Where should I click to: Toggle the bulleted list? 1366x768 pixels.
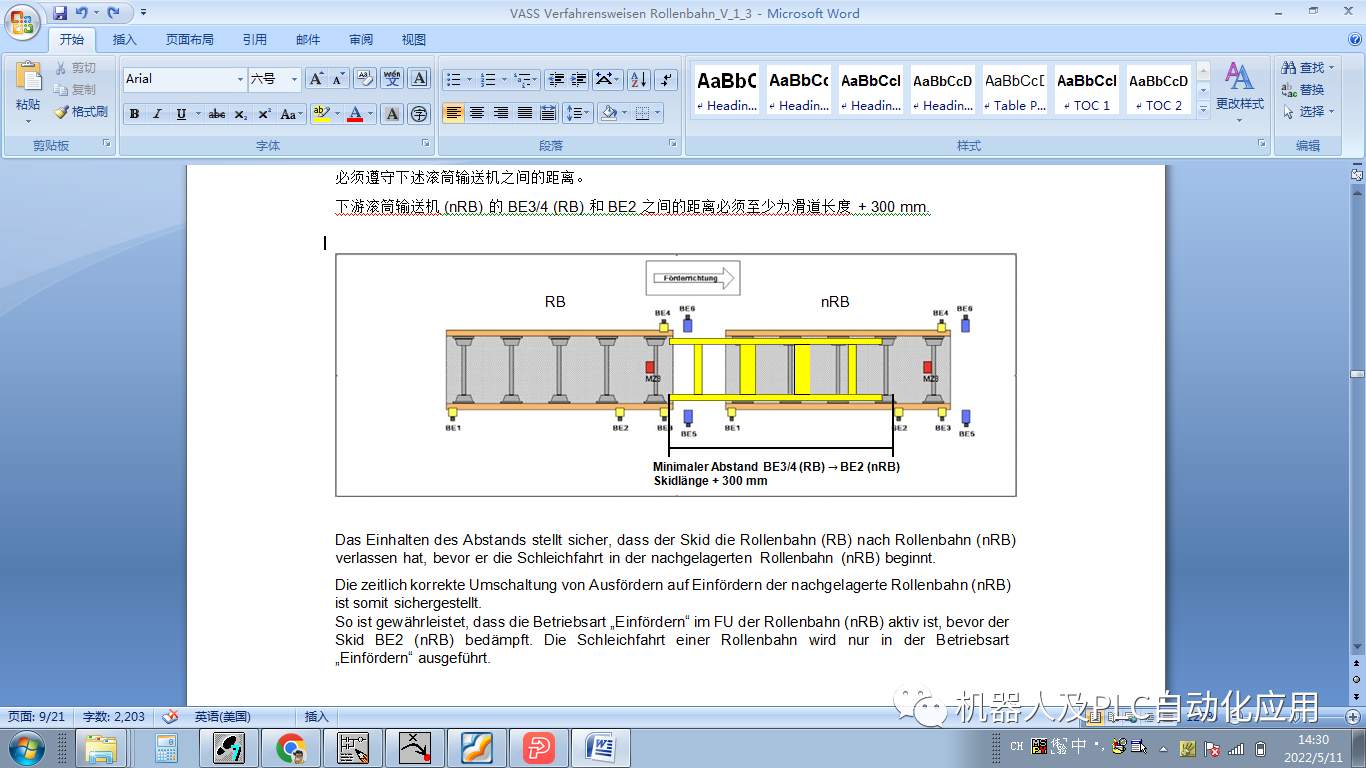(x=456, y=79)
